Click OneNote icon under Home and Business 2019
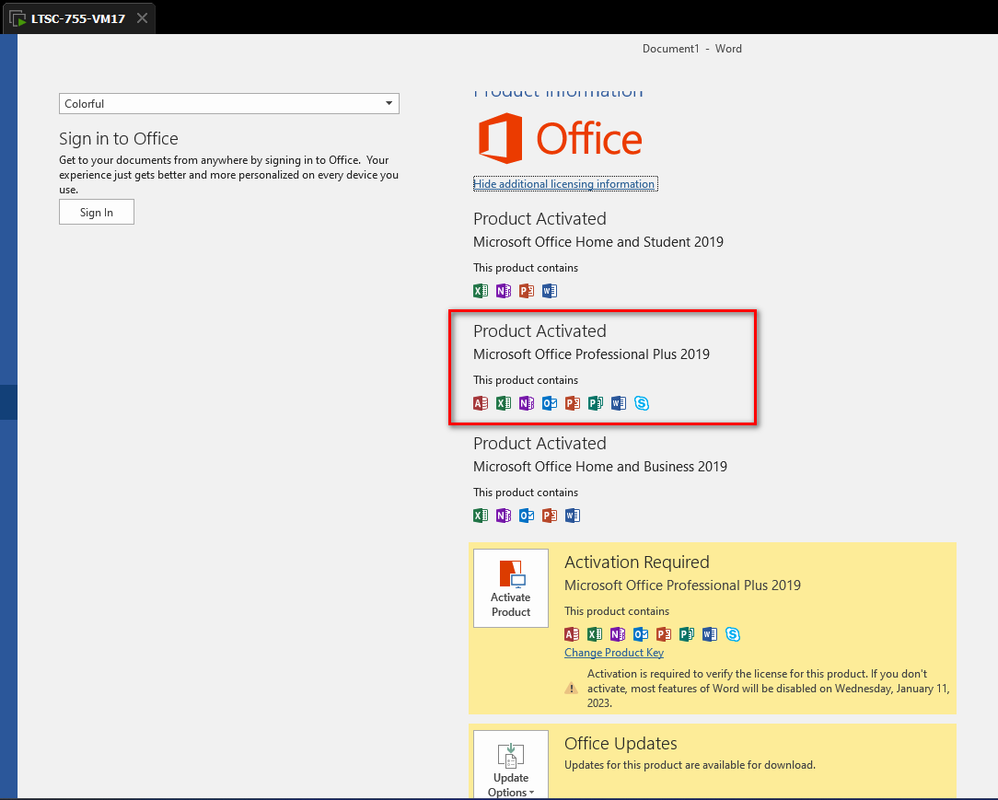Screen dimensions: 998x800 click(503, 516)
